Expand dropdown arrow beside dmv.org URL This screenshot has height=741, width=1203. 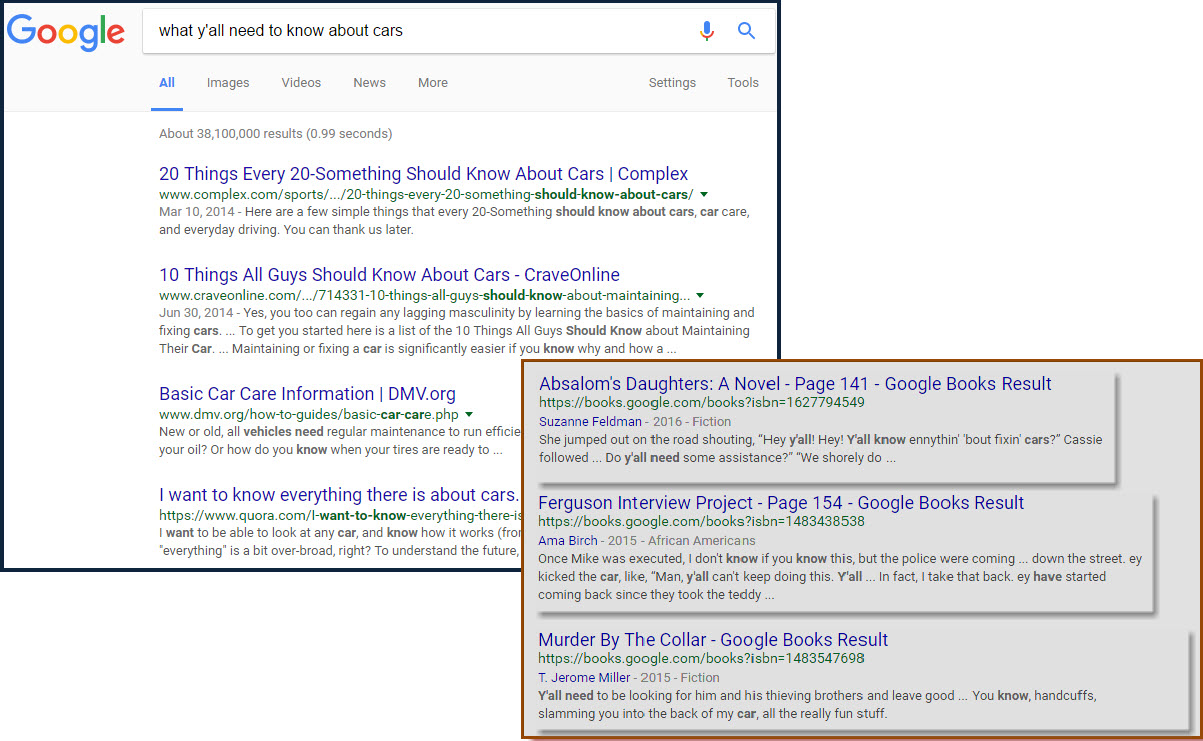tap(468, 414)
